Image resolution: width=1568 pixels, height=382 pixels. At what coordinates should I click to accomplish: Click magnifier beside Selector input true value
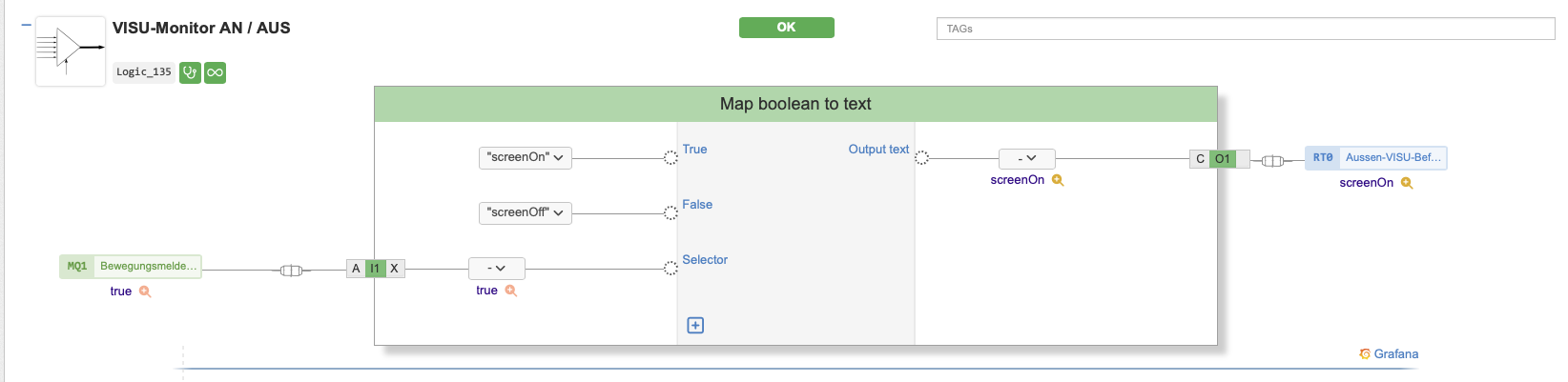[511, 291]
